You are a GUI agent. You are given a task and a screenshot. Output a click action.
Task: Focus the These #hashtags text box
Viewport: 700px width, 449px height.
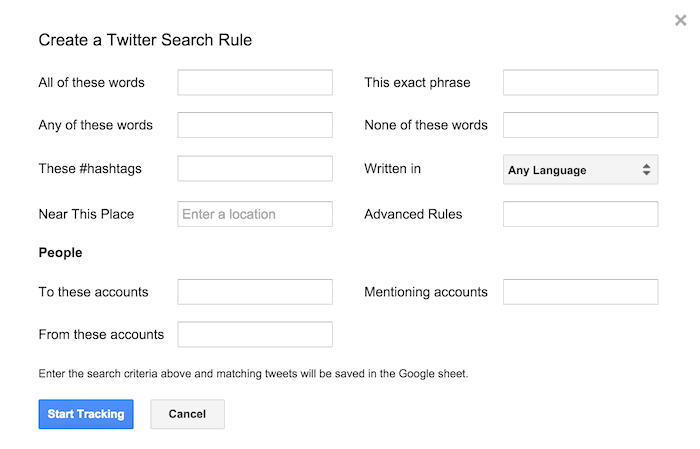(x=255, y=169)
